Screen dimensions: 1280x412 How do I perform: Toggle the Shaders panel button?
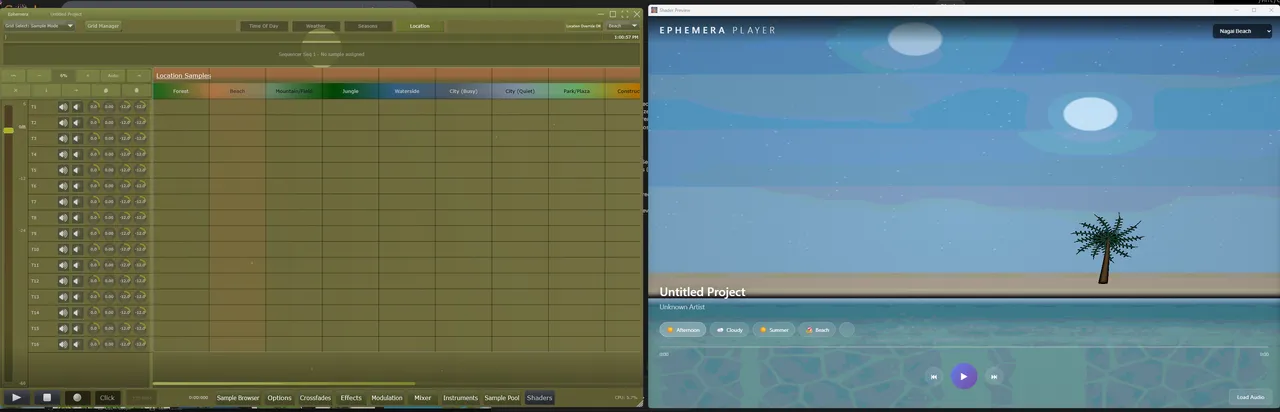tap(539, 398)
